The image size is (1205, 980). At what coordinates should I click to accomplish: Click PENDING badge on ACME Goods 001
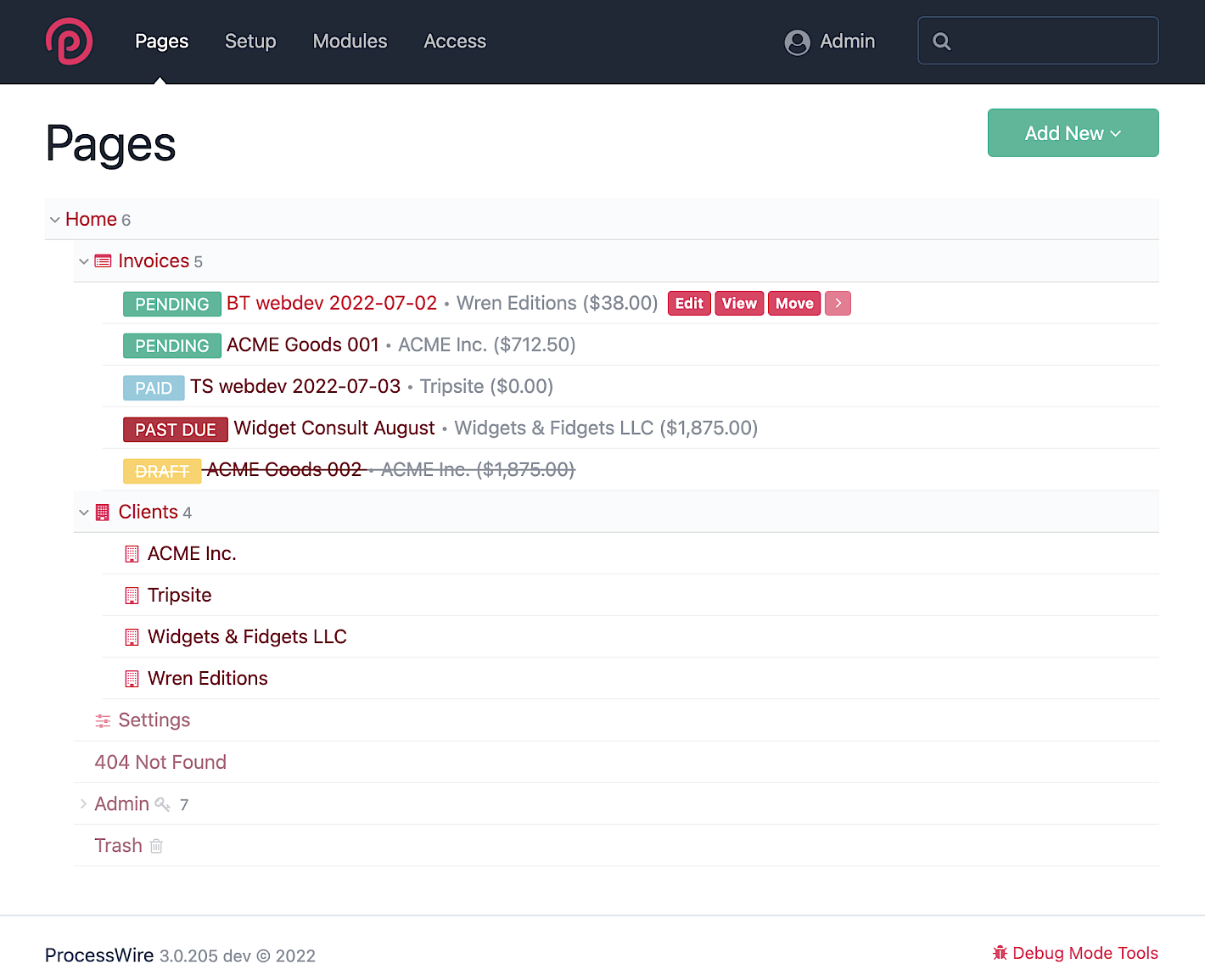tap(172, 345)
